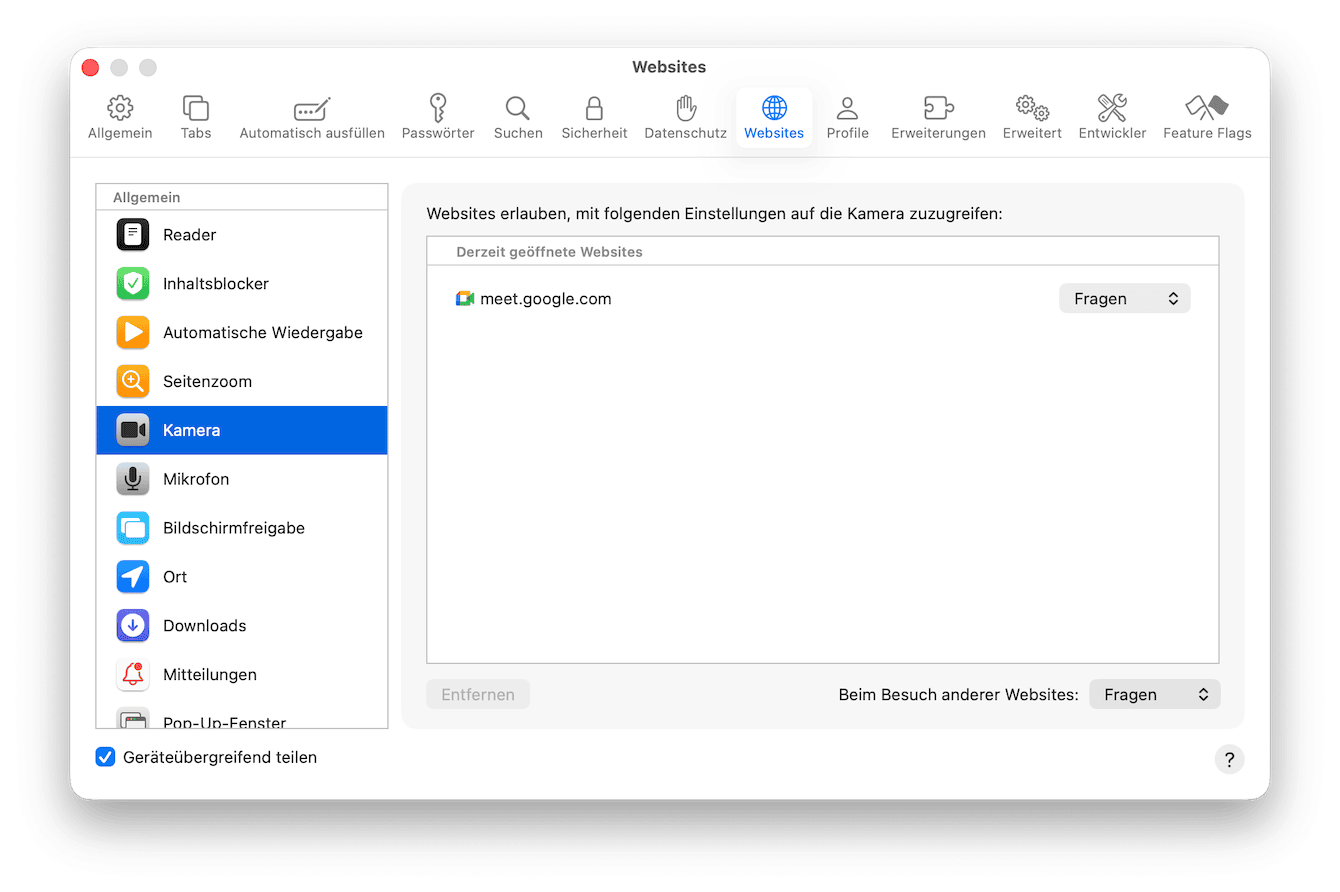Select the Passwörter key icon
Viewport: 1340px width, 892px height.
(437, 115)
